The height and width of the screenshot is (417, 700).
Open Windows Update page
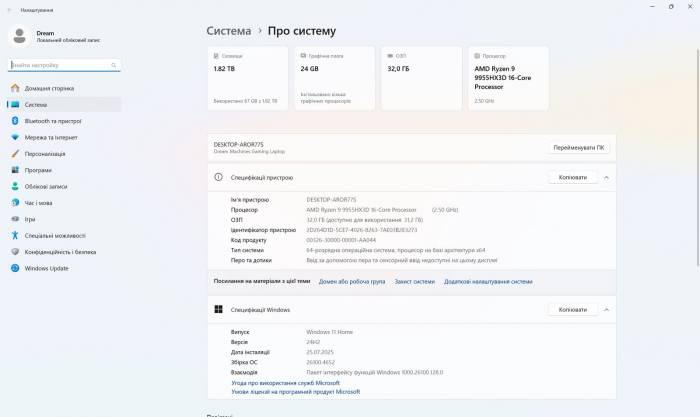64,268
